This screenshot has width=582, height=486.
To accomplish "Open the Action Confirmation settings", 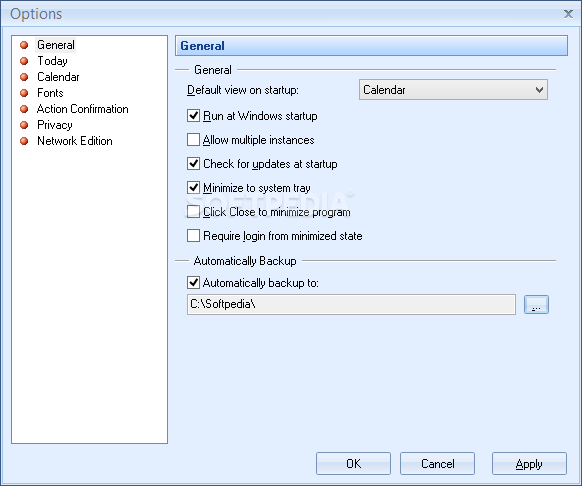I will click(x=82, y=109).
